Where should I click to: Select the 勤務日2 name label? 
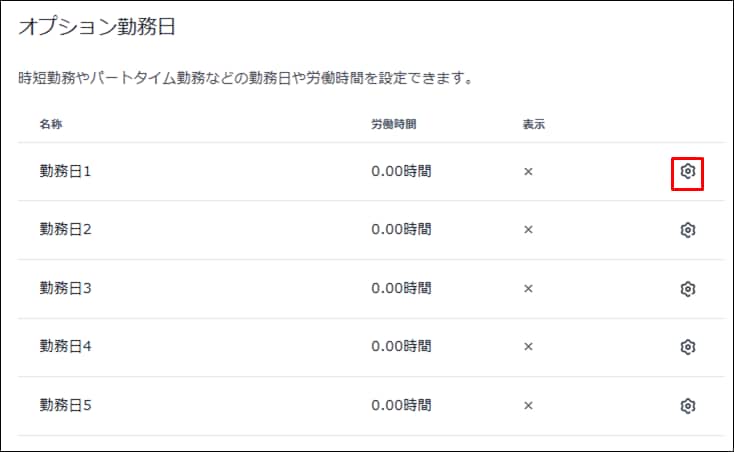pos(66,230)
